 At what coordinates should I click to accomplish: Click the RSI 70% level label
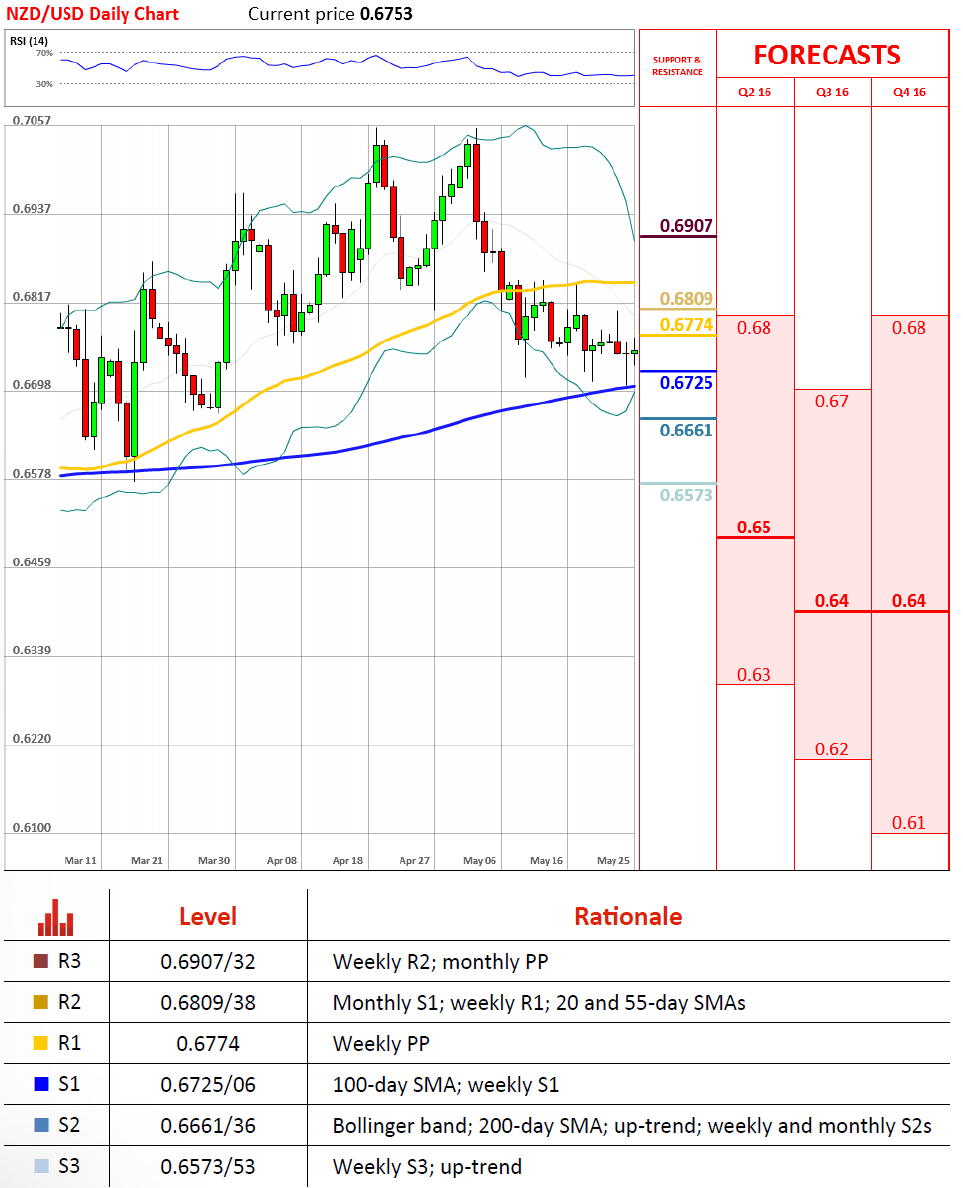(44, 53)
